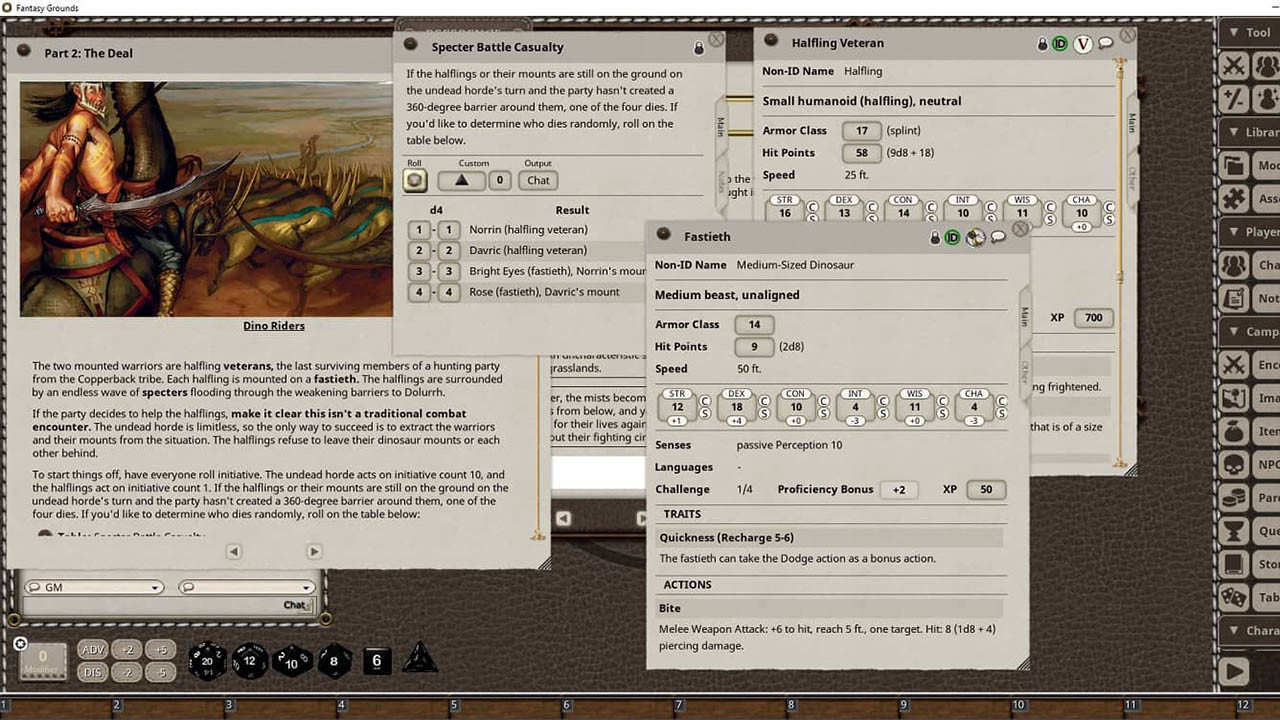Screen dimensions: 1280x720
Task: Open NPCs using the skull sidebar icon
Action: [1236, 463]
